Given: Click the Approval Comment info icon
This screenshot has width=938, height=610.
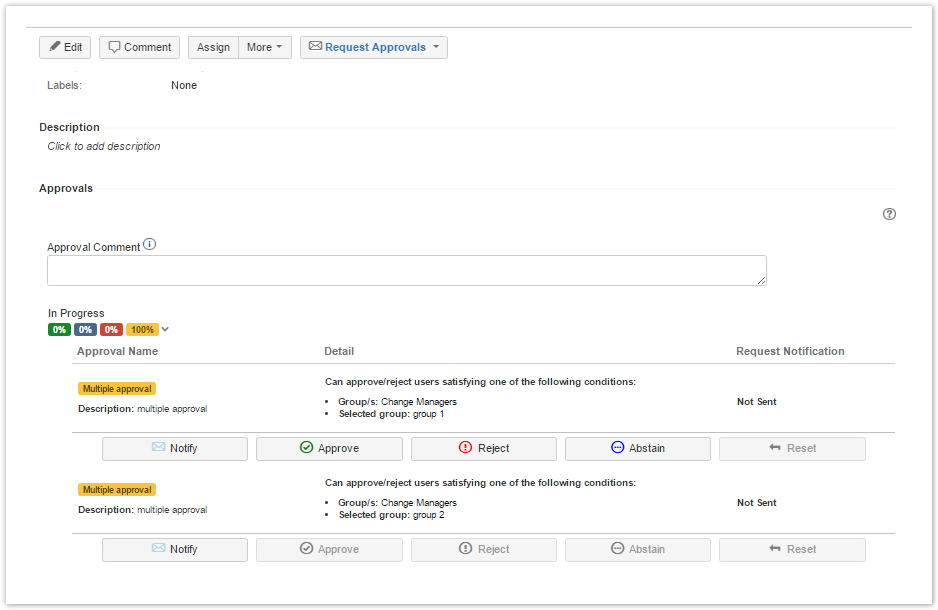Looking at the screenshot, I should click(x=149, y=245).
